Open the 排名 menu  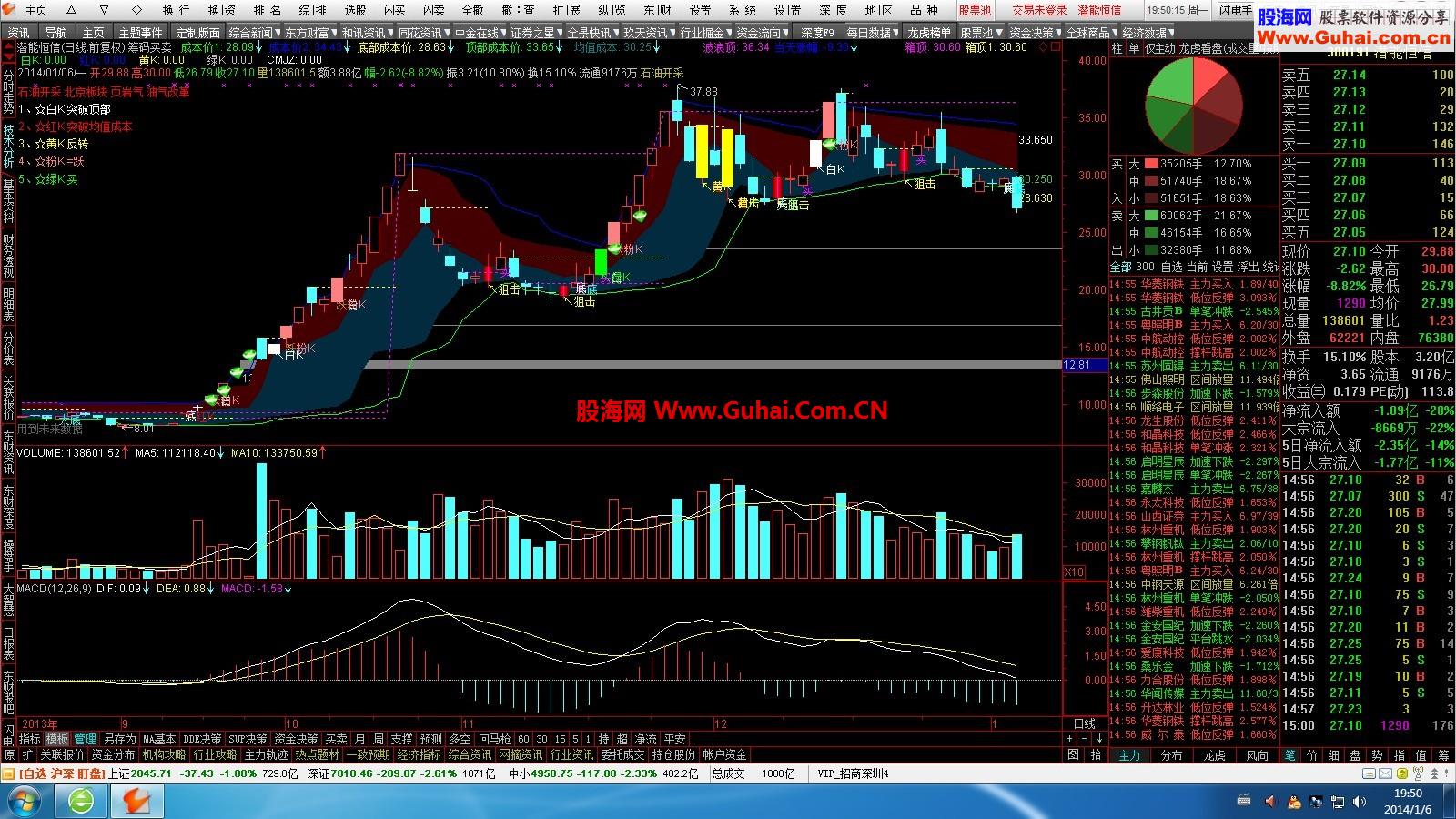(x=267, y=10)
